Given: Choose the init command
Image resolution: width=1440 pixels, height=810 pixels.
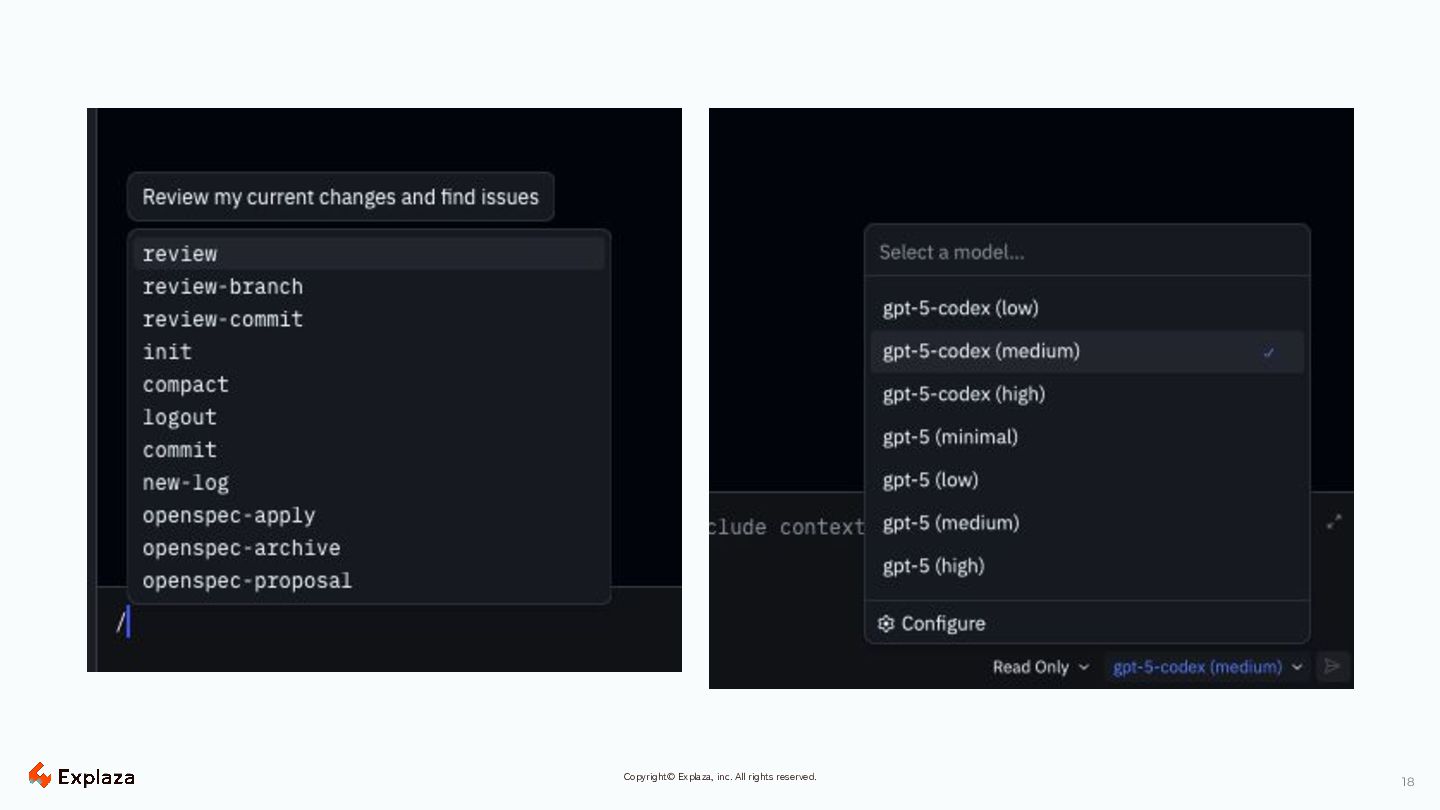Looking at the screenshot, I should click(x=369, y=352).
